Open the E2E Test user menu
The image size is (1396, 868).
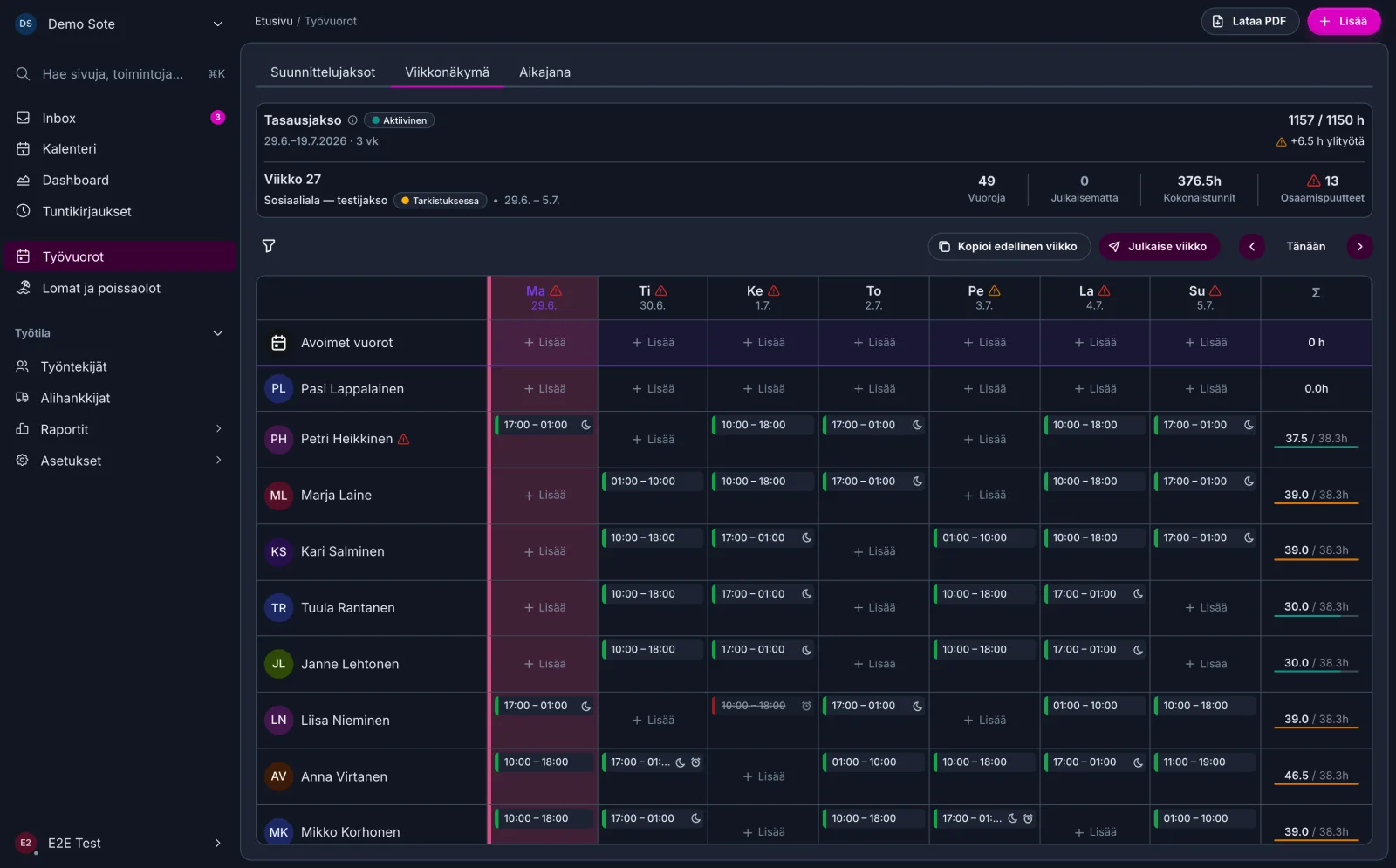click(119, 843)
